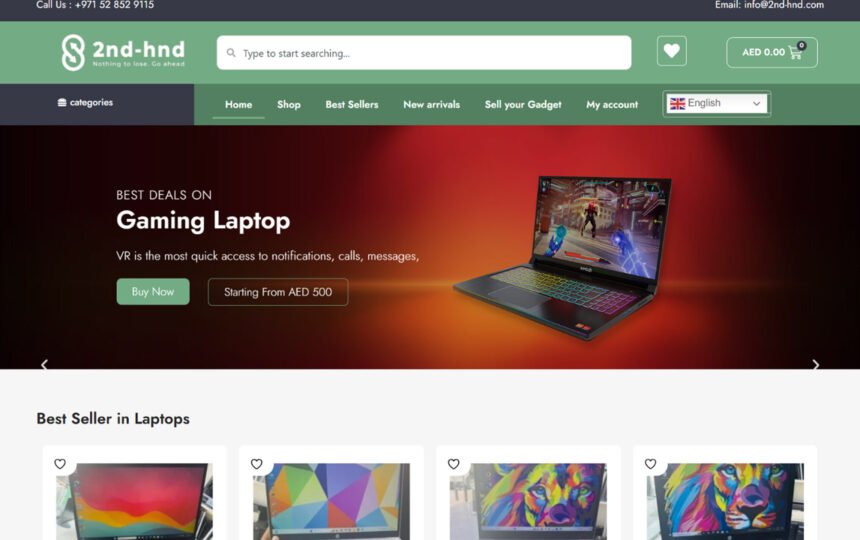Click the search magnifier icon
This screenshot has width=860, height=540.
[x=231, y=53]
